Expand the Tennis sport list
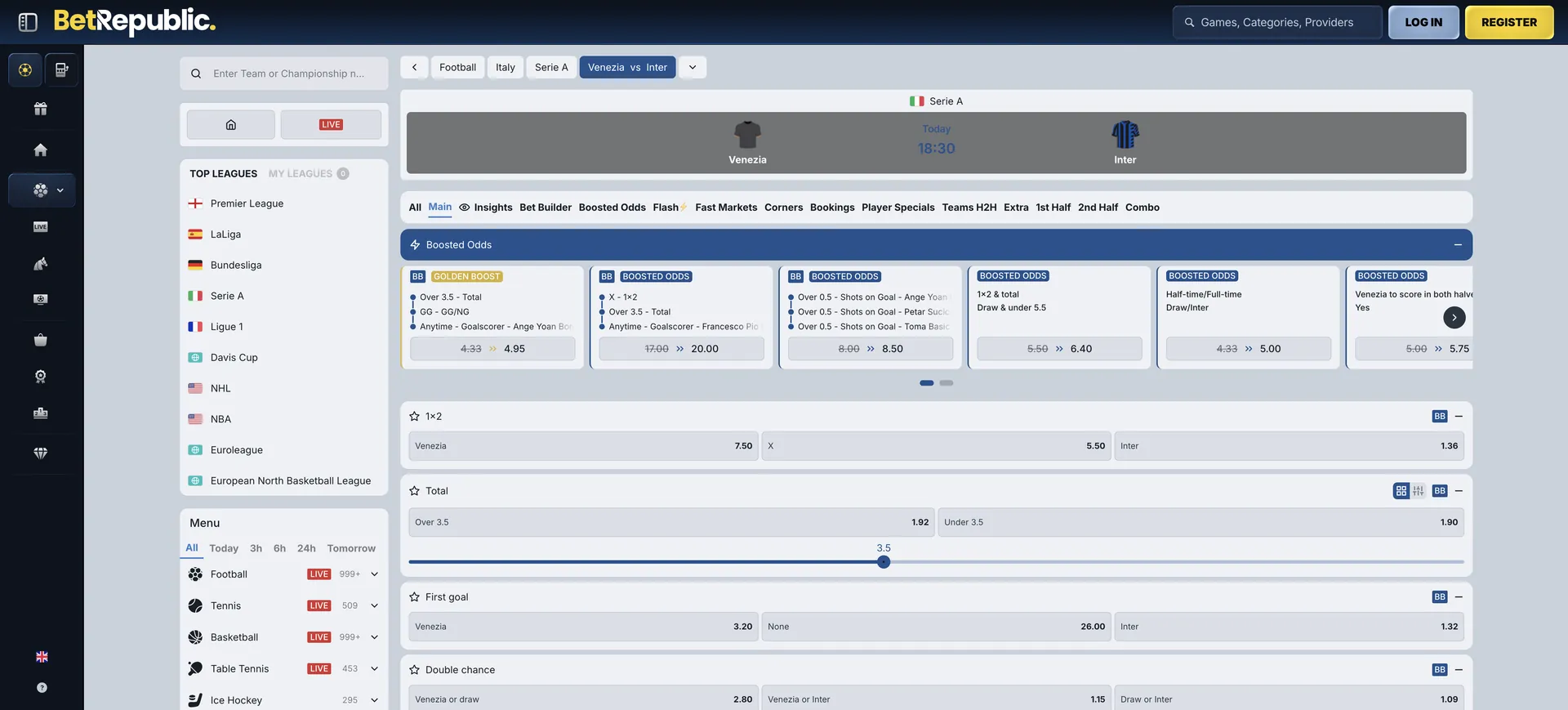The width and height of the screenshot is (1568, 710). [x=375, y=605]
